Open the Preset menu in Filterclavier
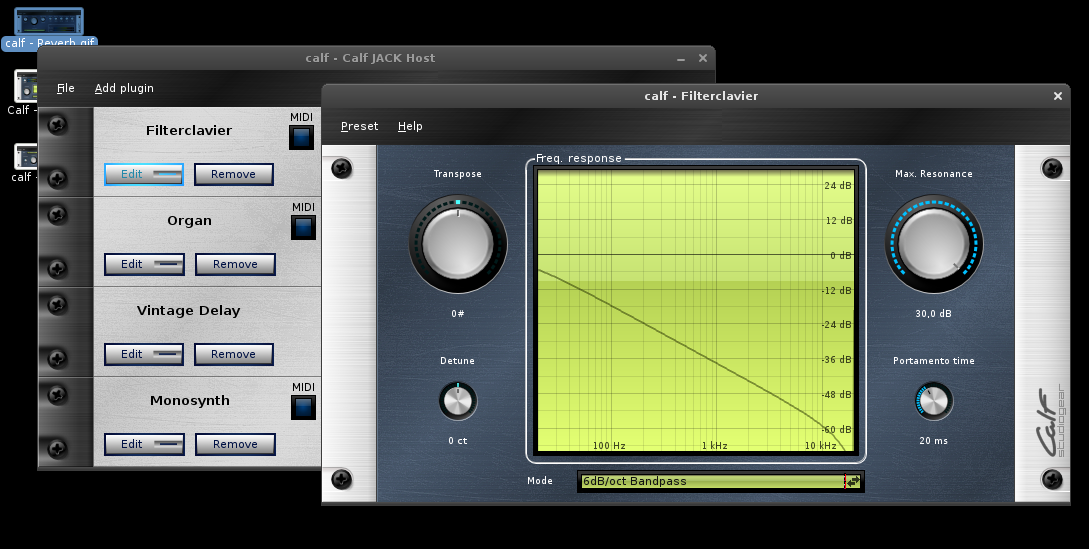This screenshot has width=1089, height=549. tap(360, 126)
